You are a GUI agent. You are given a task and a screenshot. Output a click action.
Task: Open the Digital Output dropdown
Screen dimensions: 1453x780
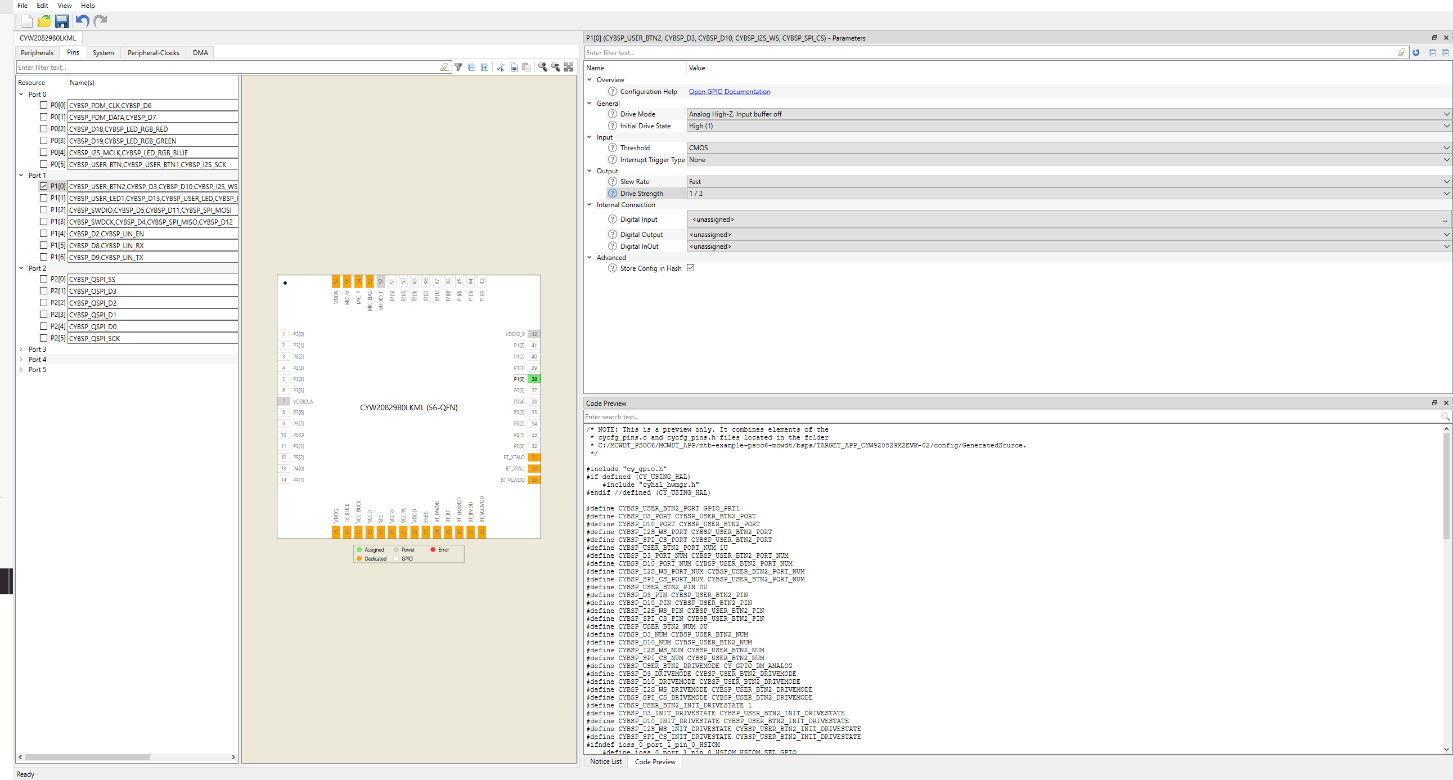tap(1068, 234)
